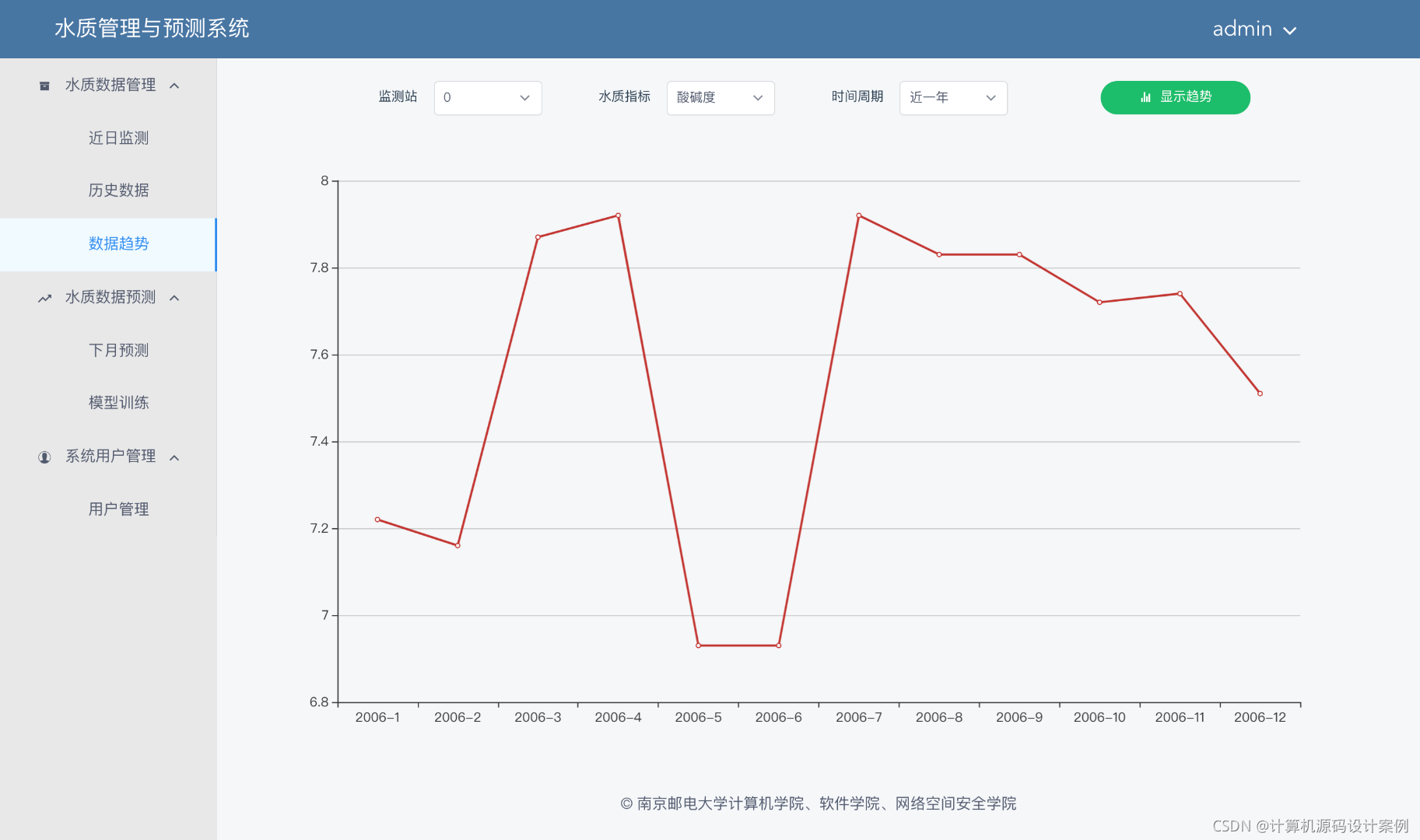The height and width of the screenshot is (840, 1420).
Task: Click the 2006-6 x-axis label
Action: pyautogui.click(x=778, y=717)
